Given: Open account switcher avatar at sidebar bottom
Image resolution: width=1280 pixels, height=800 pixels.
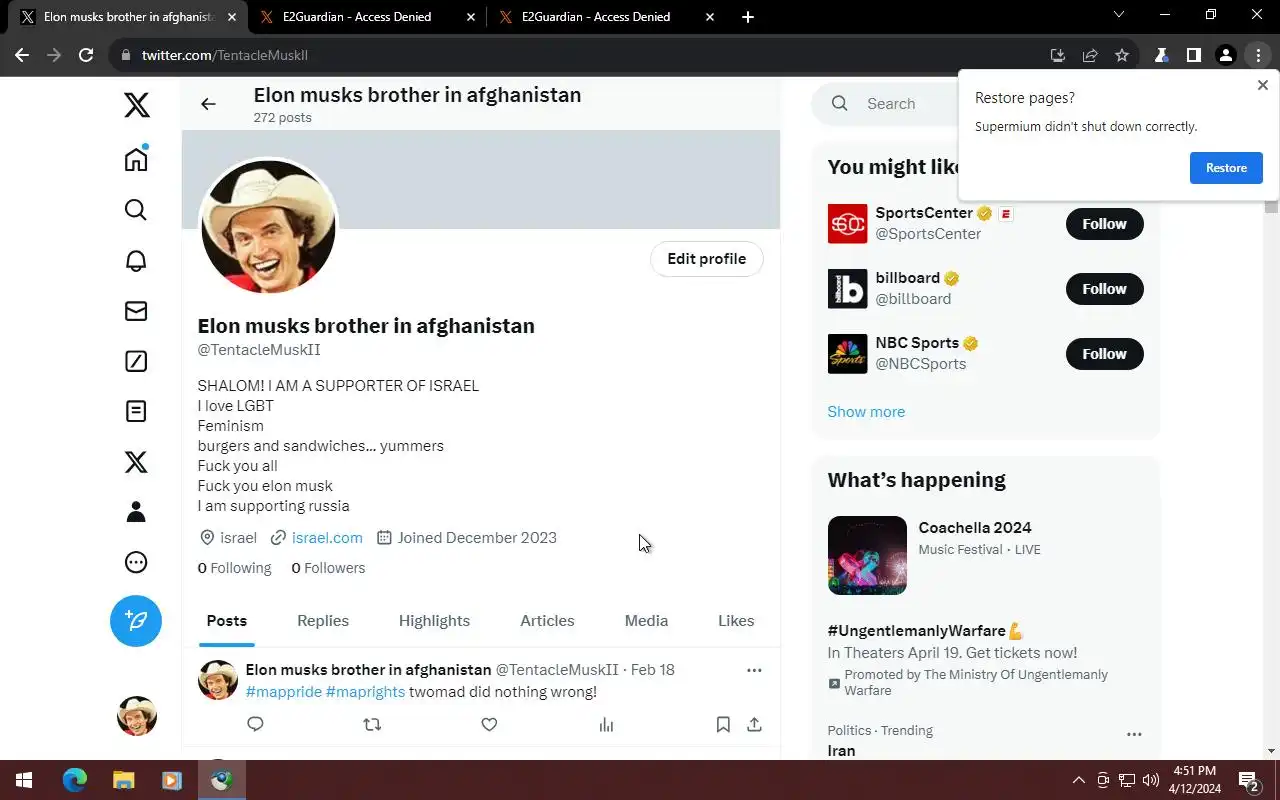Looking at the screenshot, I should tap(137, 716).
